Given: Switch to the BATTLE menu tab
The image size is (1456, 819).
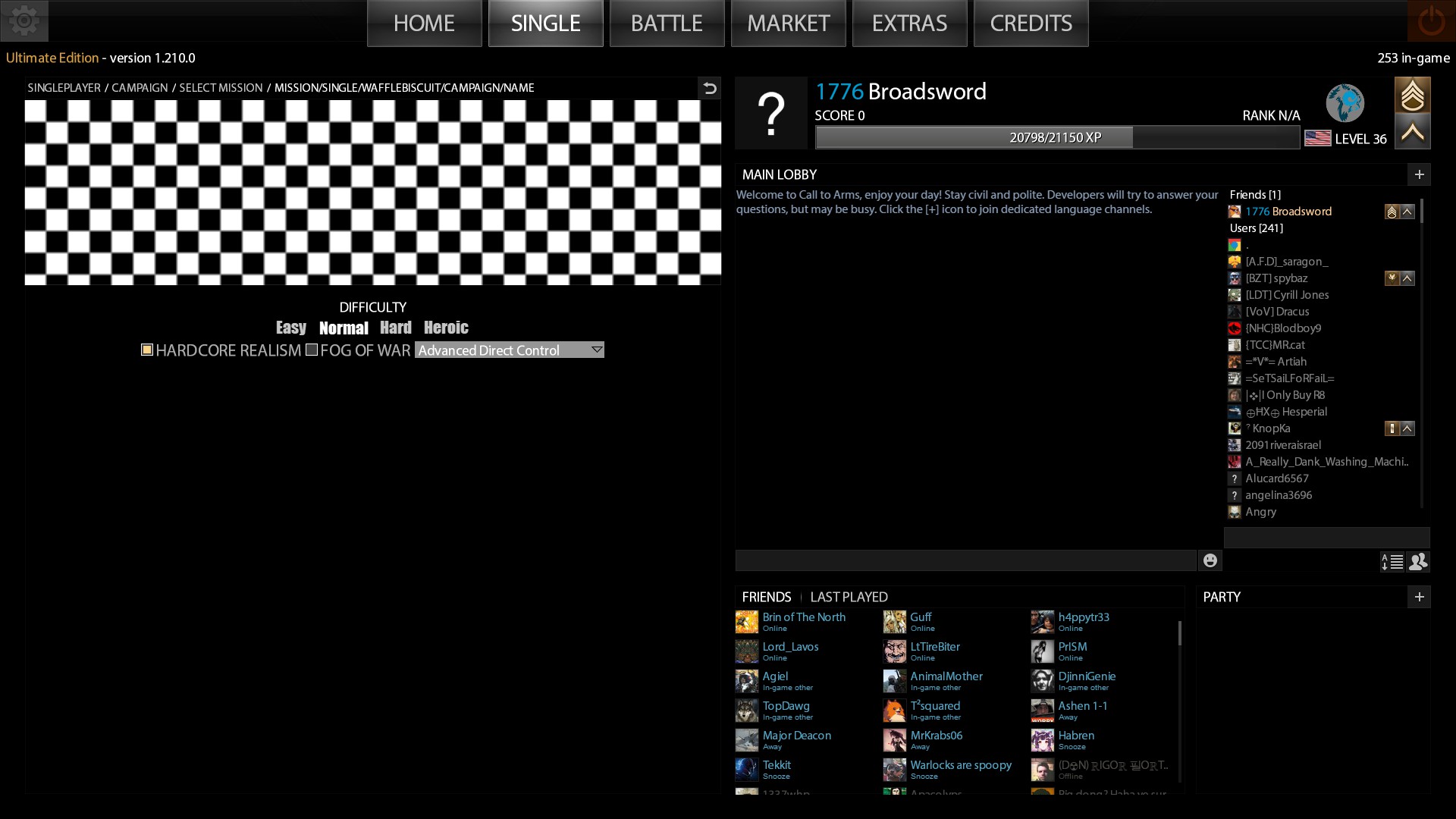Looking at the screenshot, I should [x=667, y=24].
